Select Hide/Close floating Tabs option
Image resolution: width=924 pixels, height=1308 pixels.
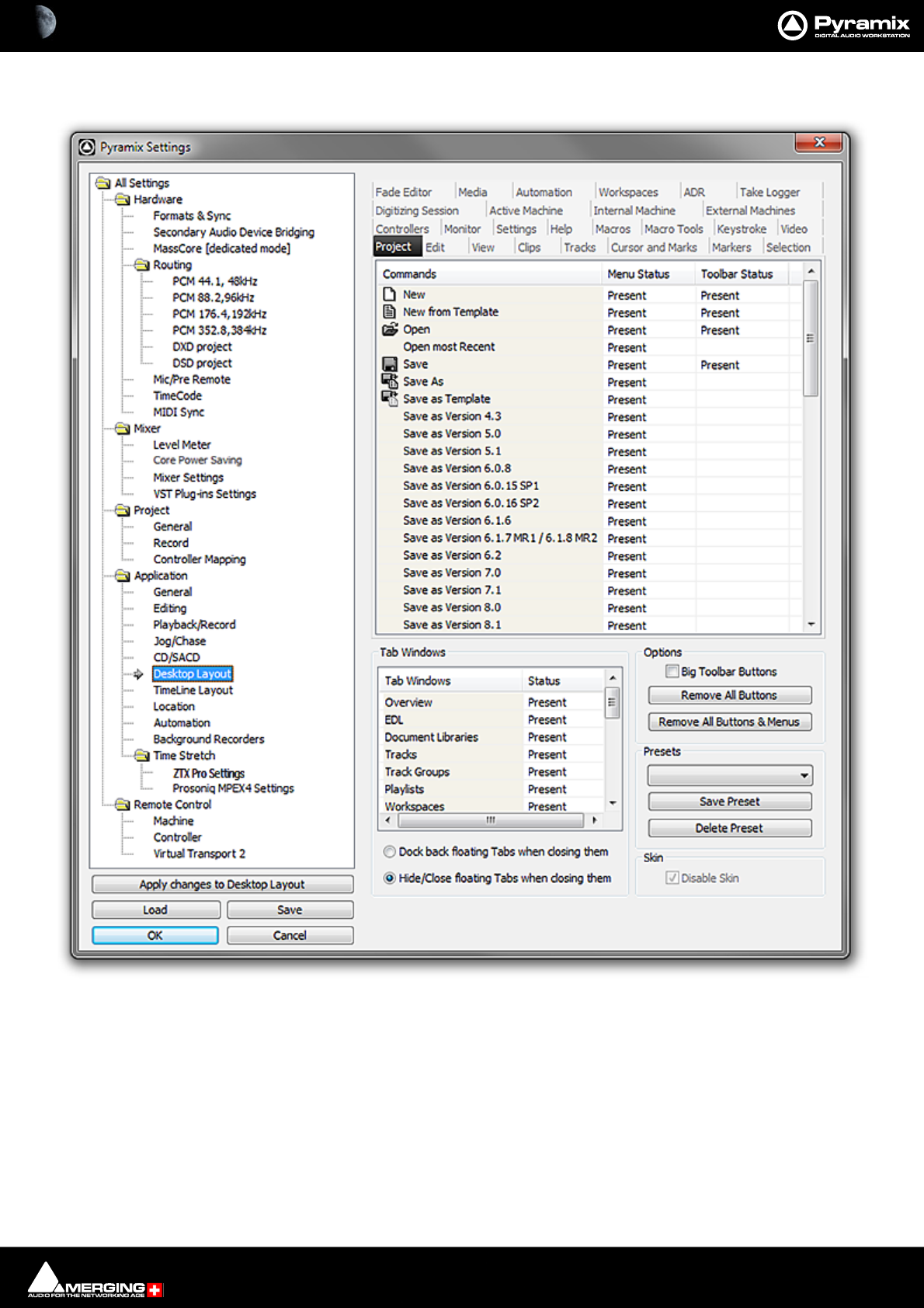pyautogui.click(x=390, y=878)
